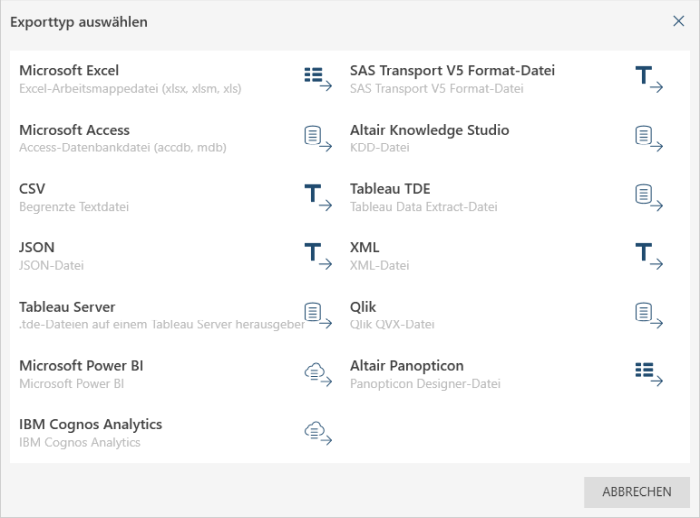Screen dimensions: 700x518
Task: Click the Altair Panopticon export icon
Action: coord(648,374)
